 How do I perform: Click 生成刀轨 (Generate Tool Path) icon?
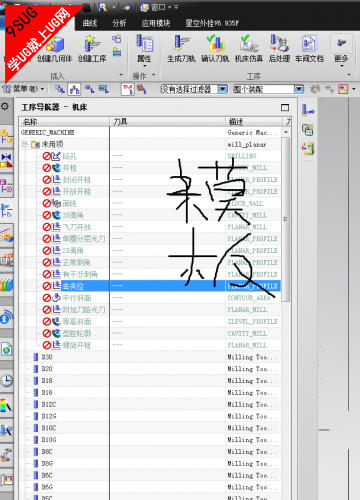[x=181, y=49]
